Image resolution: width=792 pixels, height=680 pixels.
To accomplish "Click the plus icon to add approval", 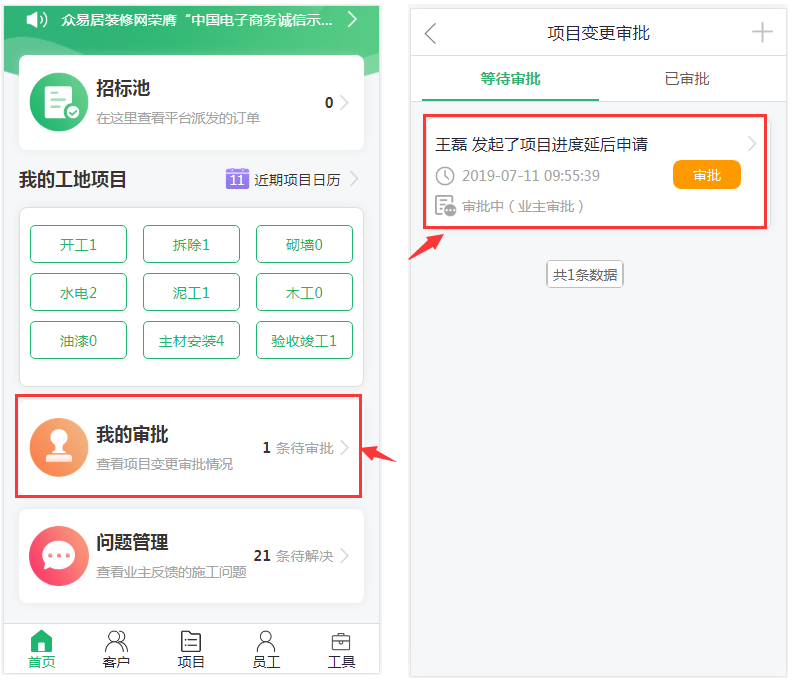I will (762, 33).
